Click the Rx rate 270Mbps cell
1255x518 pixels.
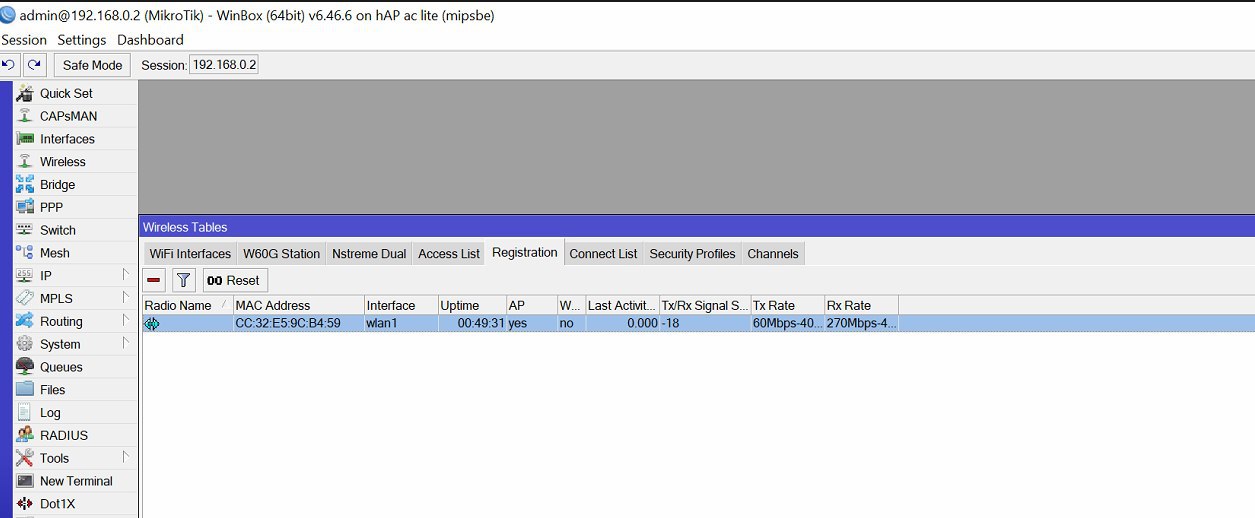click(x=861, y=324)
